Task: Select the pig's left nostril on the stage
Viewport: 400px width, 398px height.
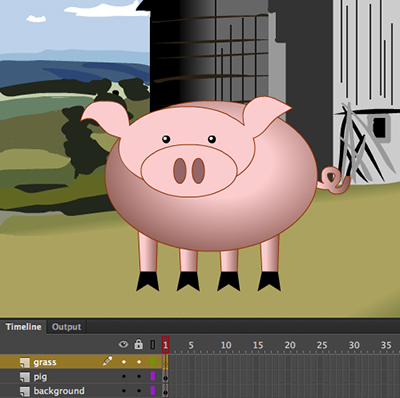Action: pyautogui.click(x=180, y=171)
